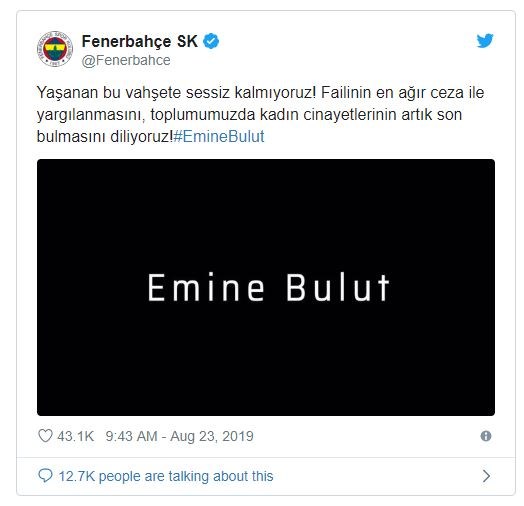The width and height of the screenshot is (524, 506).
Task: Like the tweet with heart icon
Action: pyautogui.click(x=45, y=436)
